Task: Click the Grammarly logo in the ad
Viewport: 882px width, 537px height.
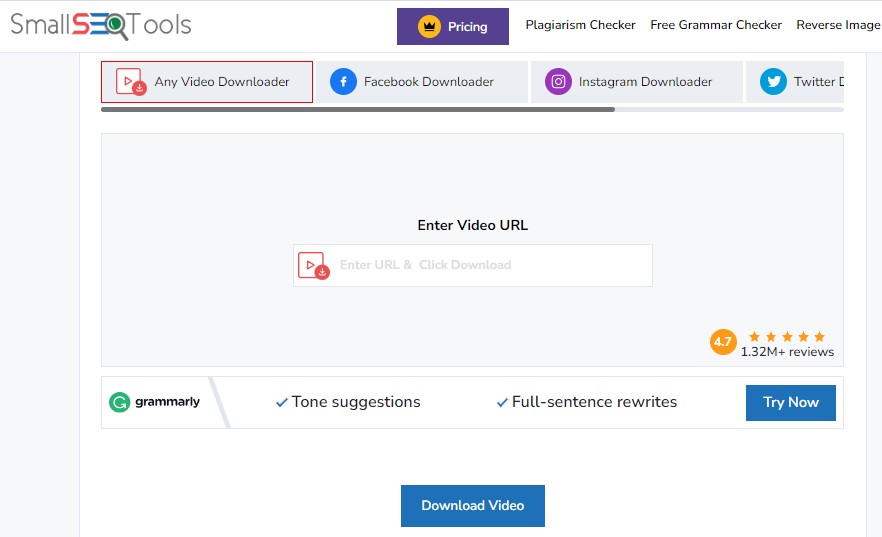Action: point(154,402)
